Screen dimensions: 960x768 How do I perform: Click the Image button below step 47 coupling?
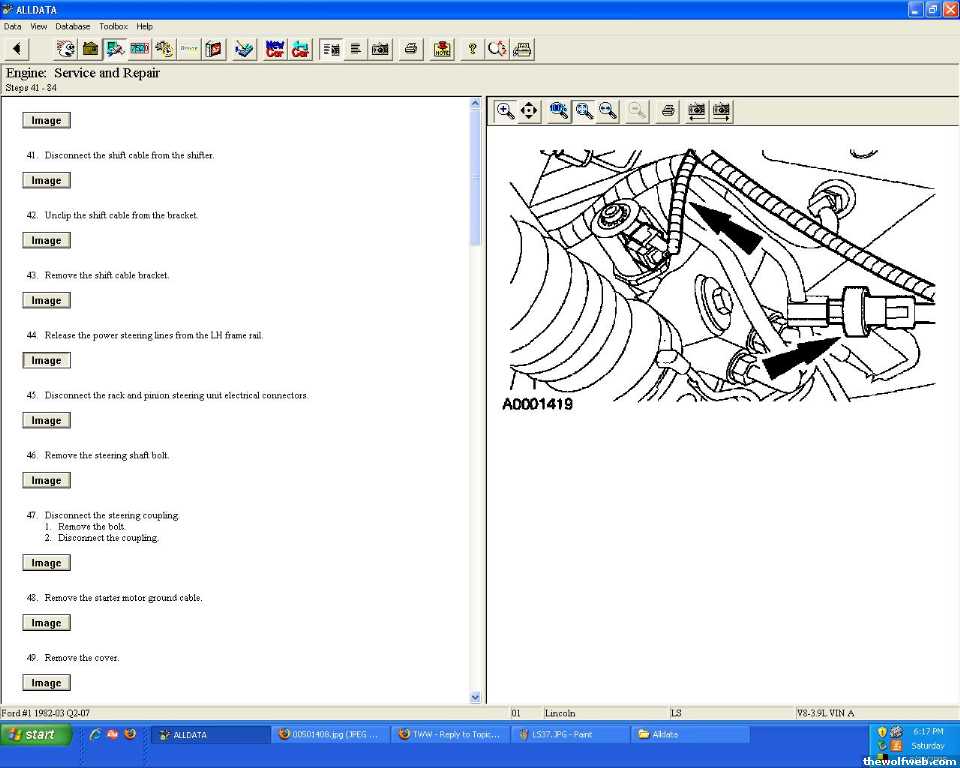46,563
